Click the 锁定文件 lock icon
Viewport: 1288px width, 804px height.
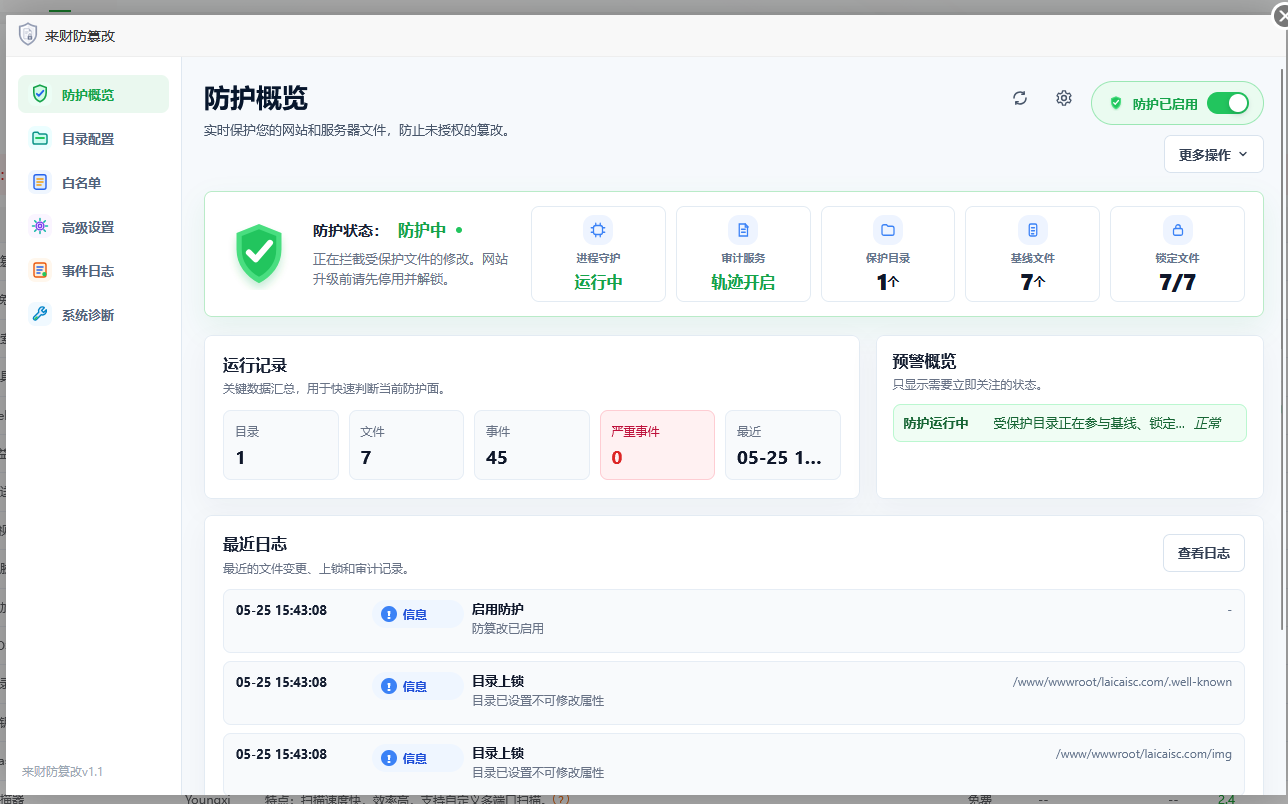[x=1177, y=230]
